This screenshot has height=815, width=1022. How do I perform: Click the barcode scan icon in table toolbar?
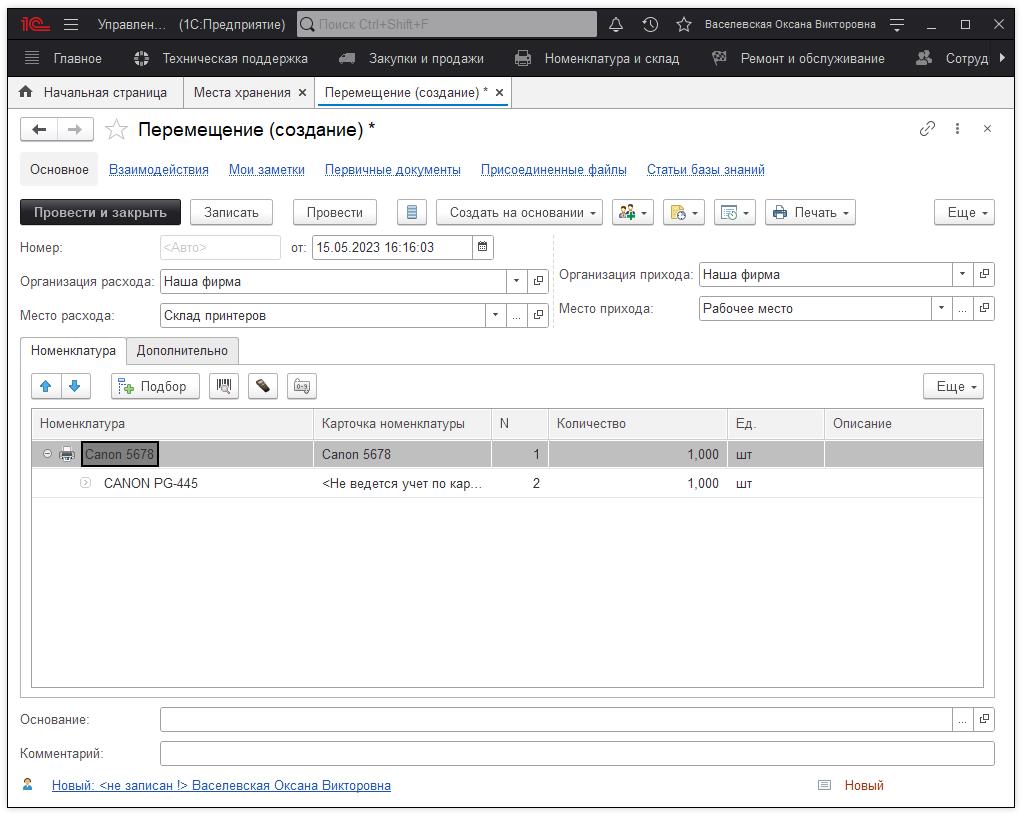click(x=224, y=386)
